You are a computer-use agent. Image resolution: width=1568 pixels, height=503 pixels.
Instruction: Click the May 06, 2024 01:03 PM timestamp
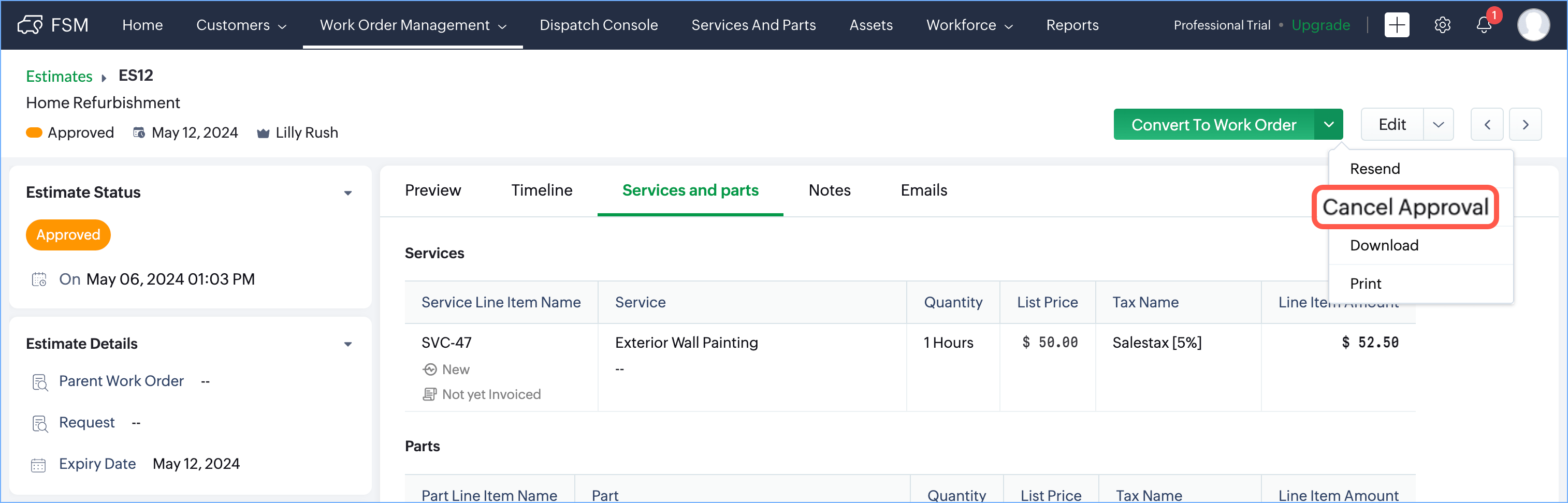coord(170,279)
